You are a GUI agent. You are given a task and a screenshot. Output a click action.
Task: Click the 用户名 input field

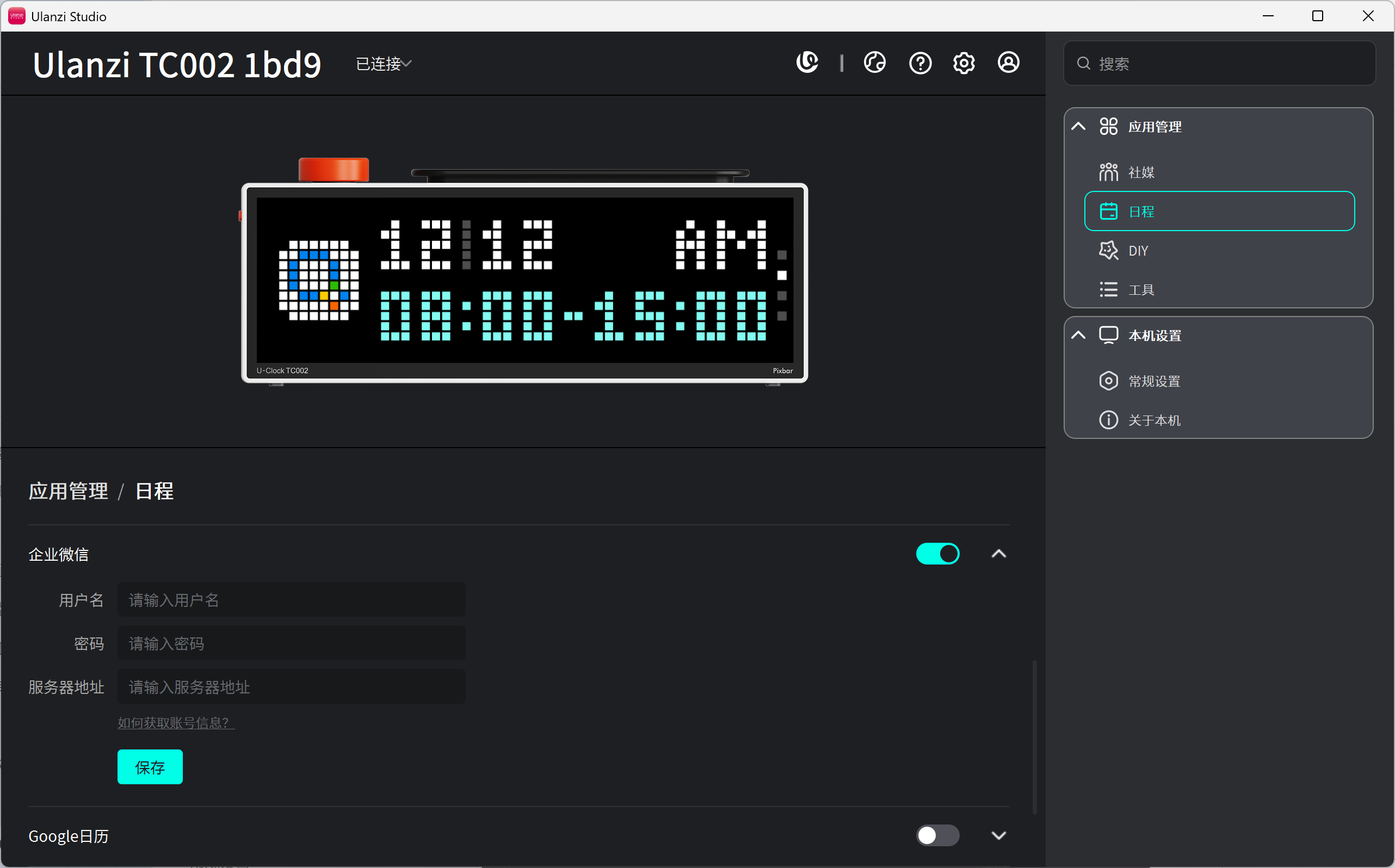(x=291, y=599)
